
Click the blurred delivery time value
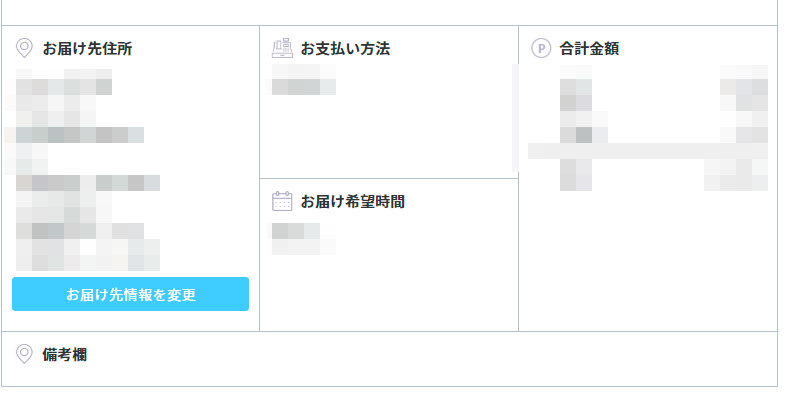[x=304, y=239]
